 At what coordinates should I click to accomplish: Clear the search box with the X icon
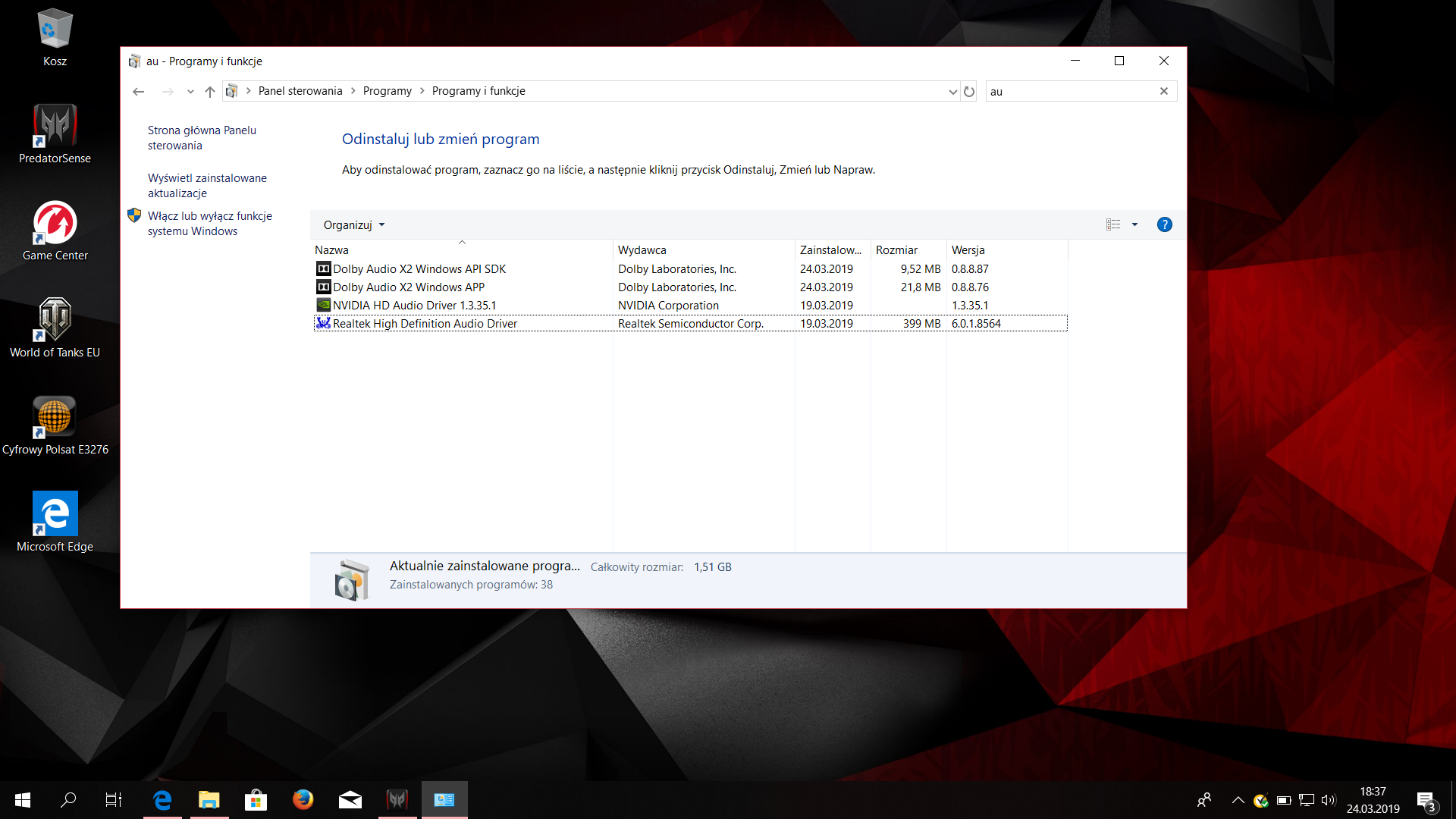click(x=1163, y=92)
